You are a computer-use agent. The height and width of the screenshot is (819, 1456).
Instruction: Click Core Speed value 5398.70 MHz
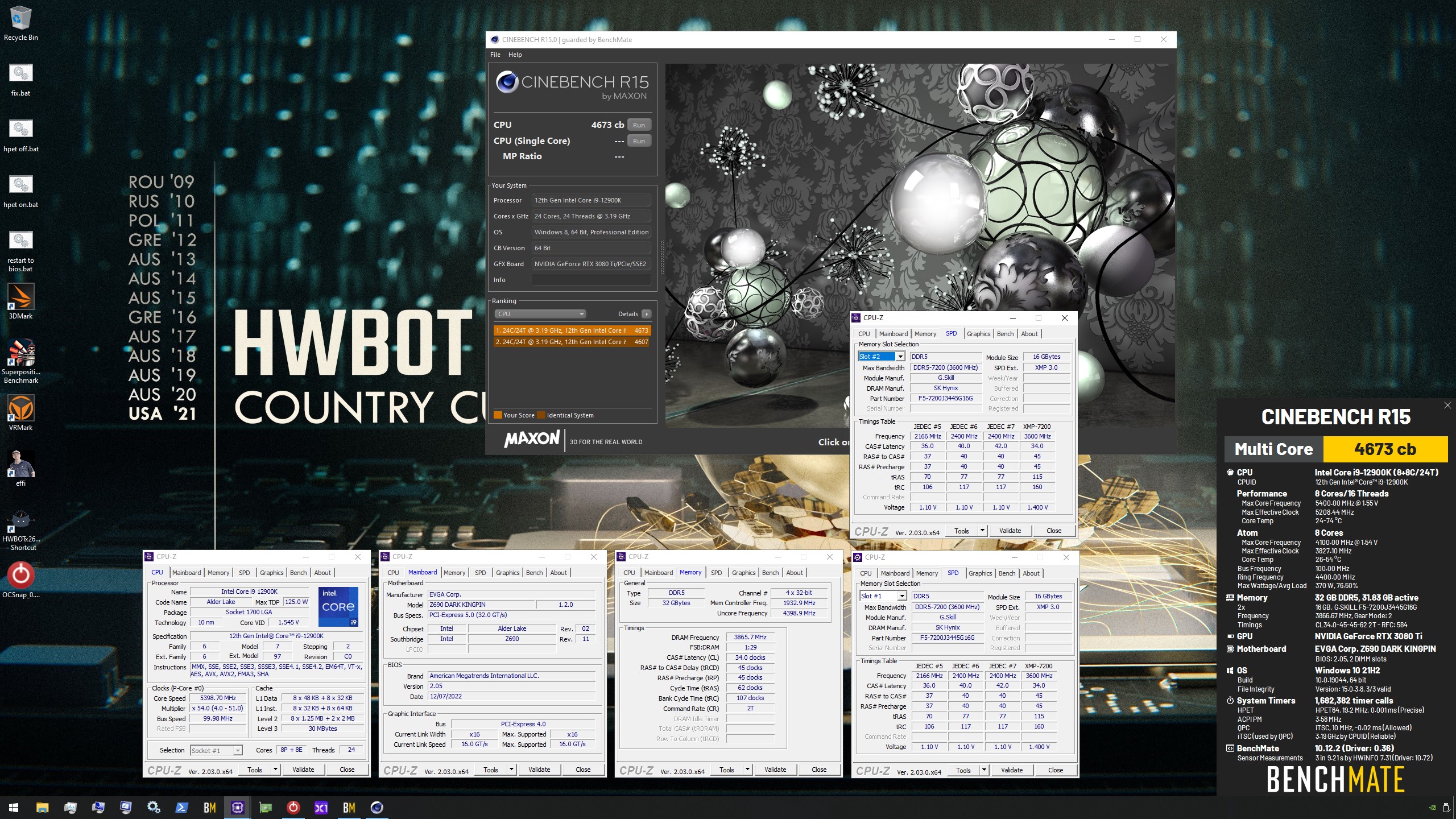pos(218,698)
